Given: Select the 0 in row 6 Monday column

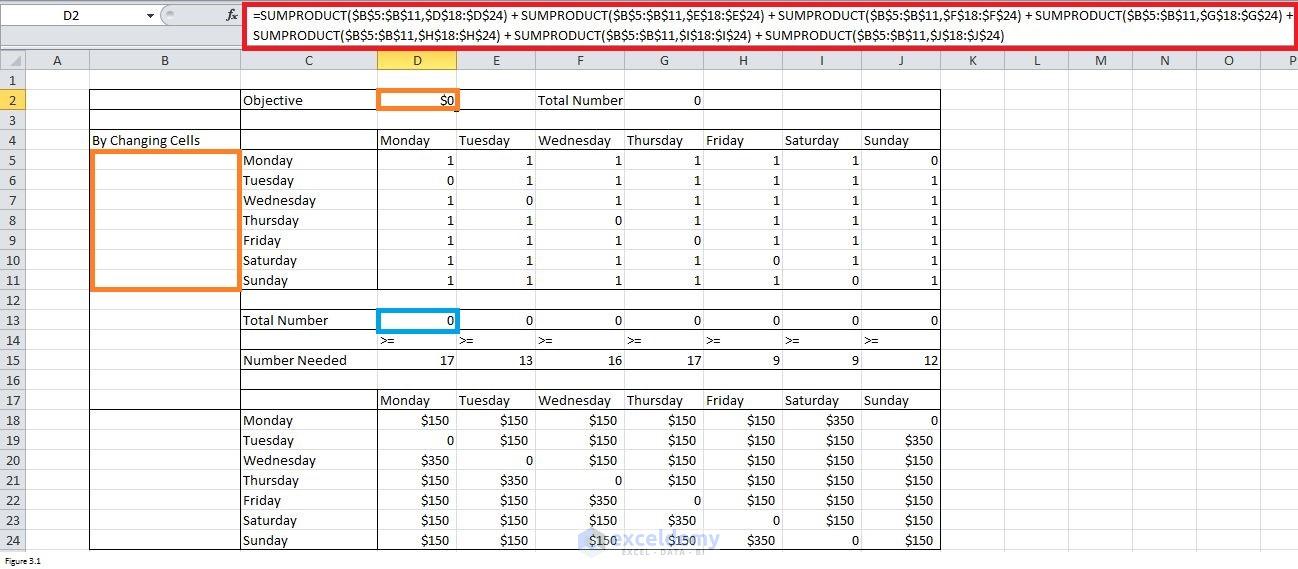Looking at the screenshot, I should [x=417, y=180].
